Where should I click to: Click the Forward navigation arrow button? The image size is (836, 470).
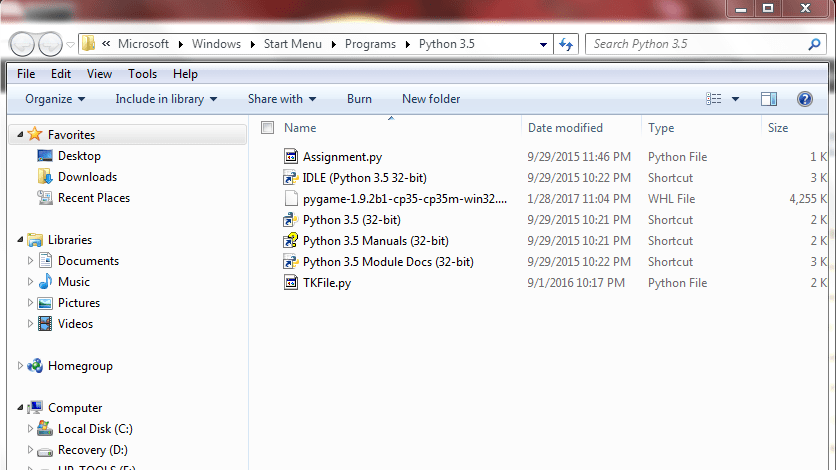pyautogui.click(x=51, y=44)
